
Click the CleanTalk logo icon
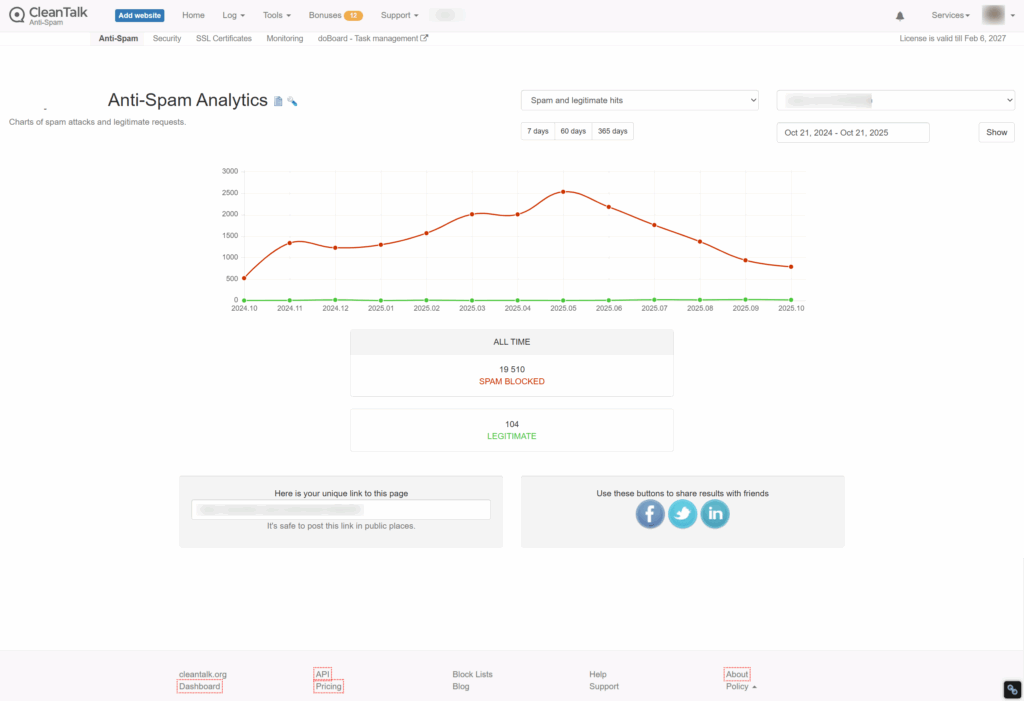(17, 15)
